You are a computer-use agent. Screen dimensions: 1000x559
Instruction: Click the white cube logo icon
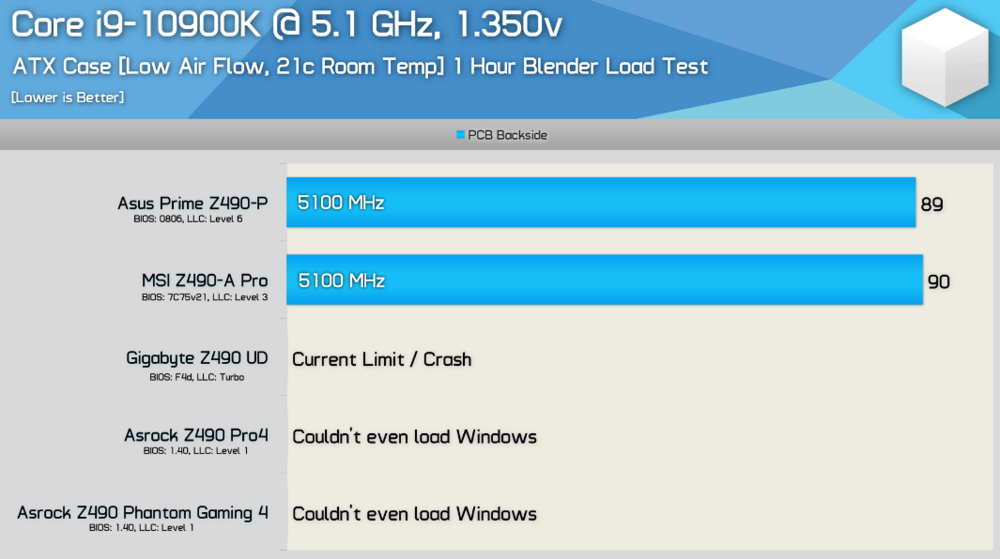point(943,59)
